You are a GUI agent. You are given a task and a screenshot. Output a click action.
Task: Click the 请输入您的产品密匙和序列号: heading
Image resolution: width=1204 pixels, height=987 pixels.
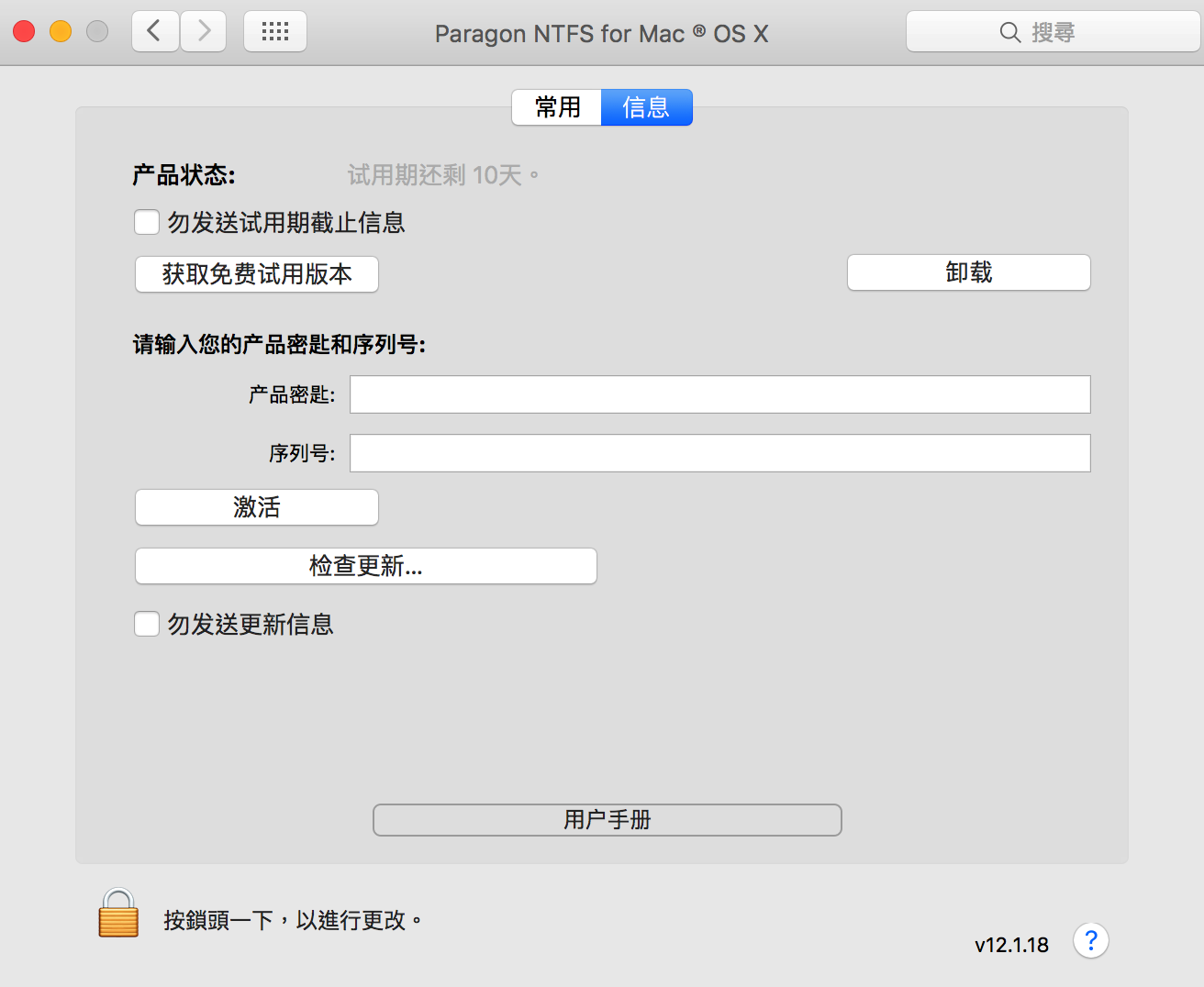click(279, 344)
